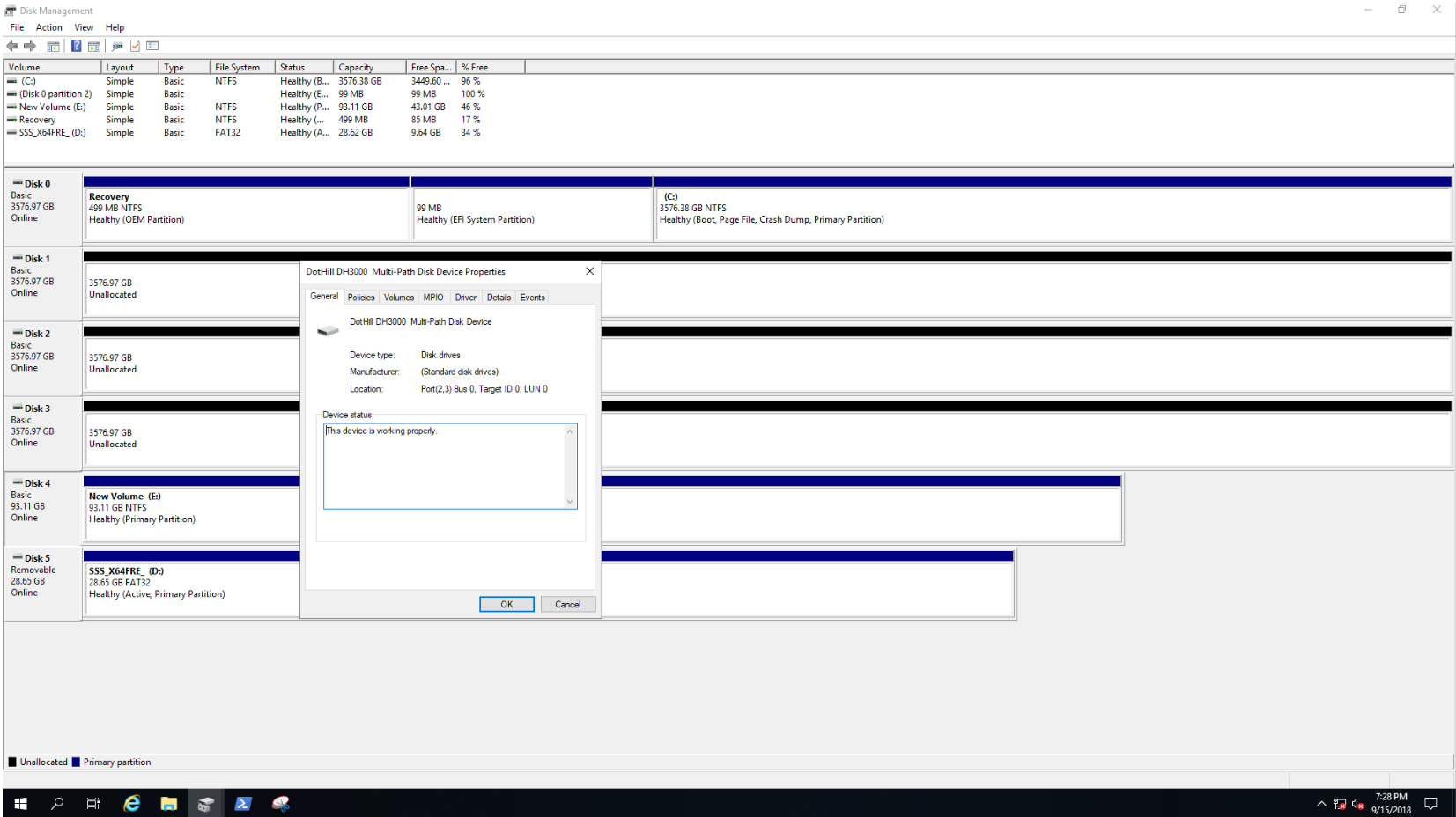Launch Internet Explorer from the taskbar
The height and width of the screenshot is (817, 1456).
point(131,803)
